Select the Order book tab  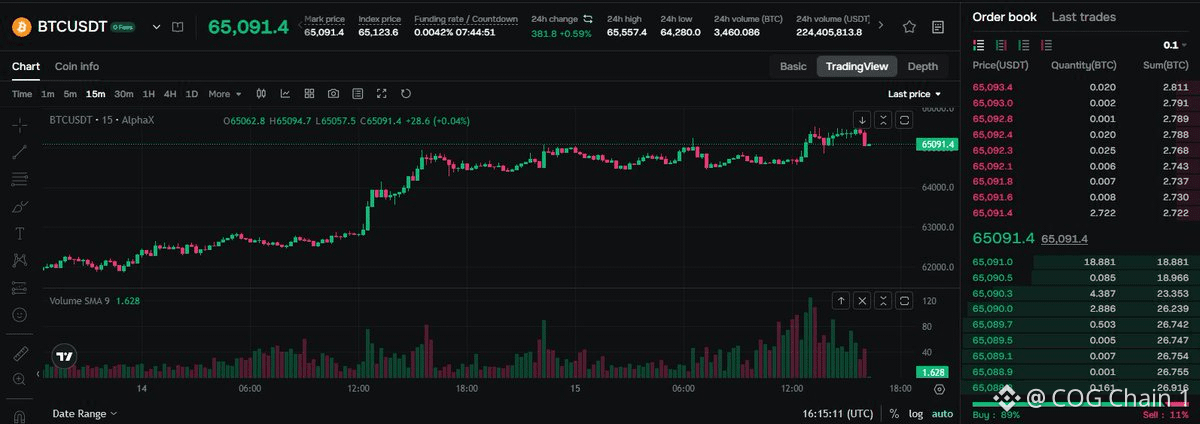1004,17
